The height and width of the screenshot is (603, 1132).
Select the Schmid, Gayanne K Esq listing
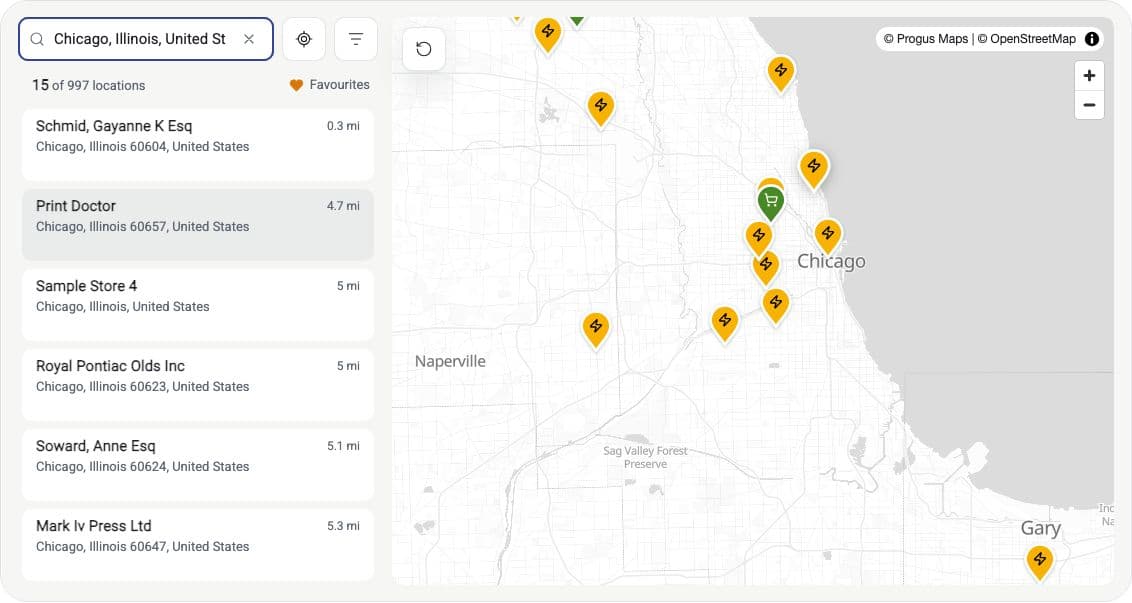coord(198,144)
